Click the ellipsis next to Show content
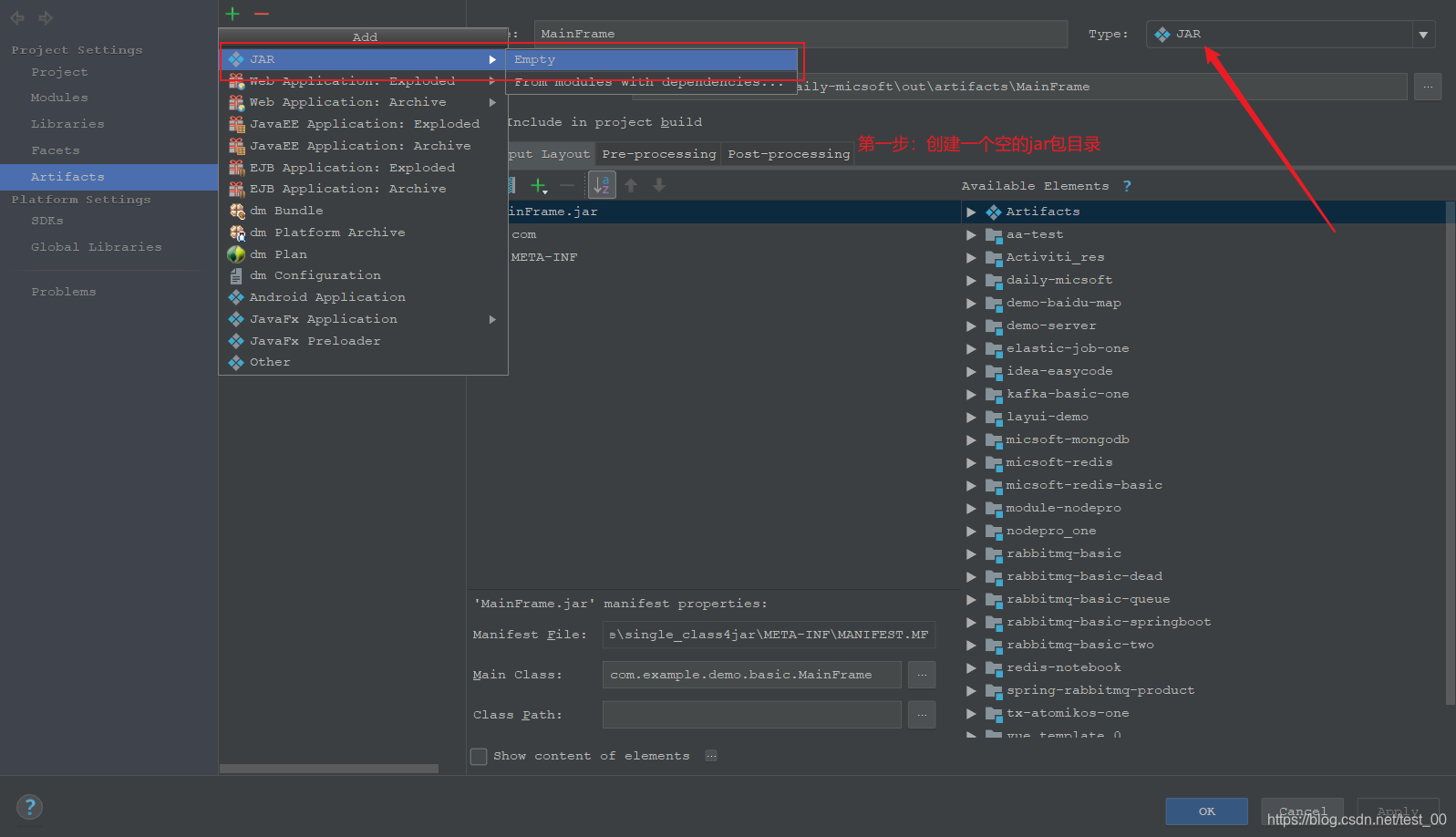 pyautogui.click(x=711, y=756)
